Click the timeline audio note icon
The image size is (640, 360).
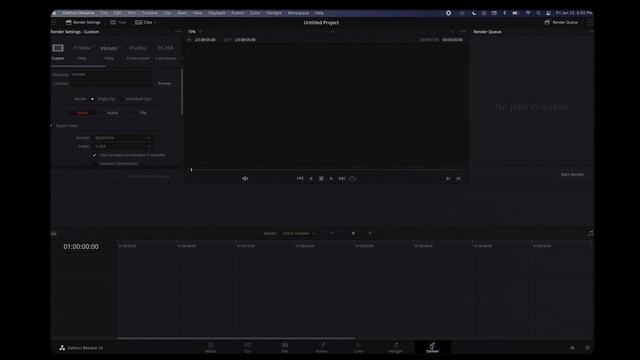tap(590, 233)
